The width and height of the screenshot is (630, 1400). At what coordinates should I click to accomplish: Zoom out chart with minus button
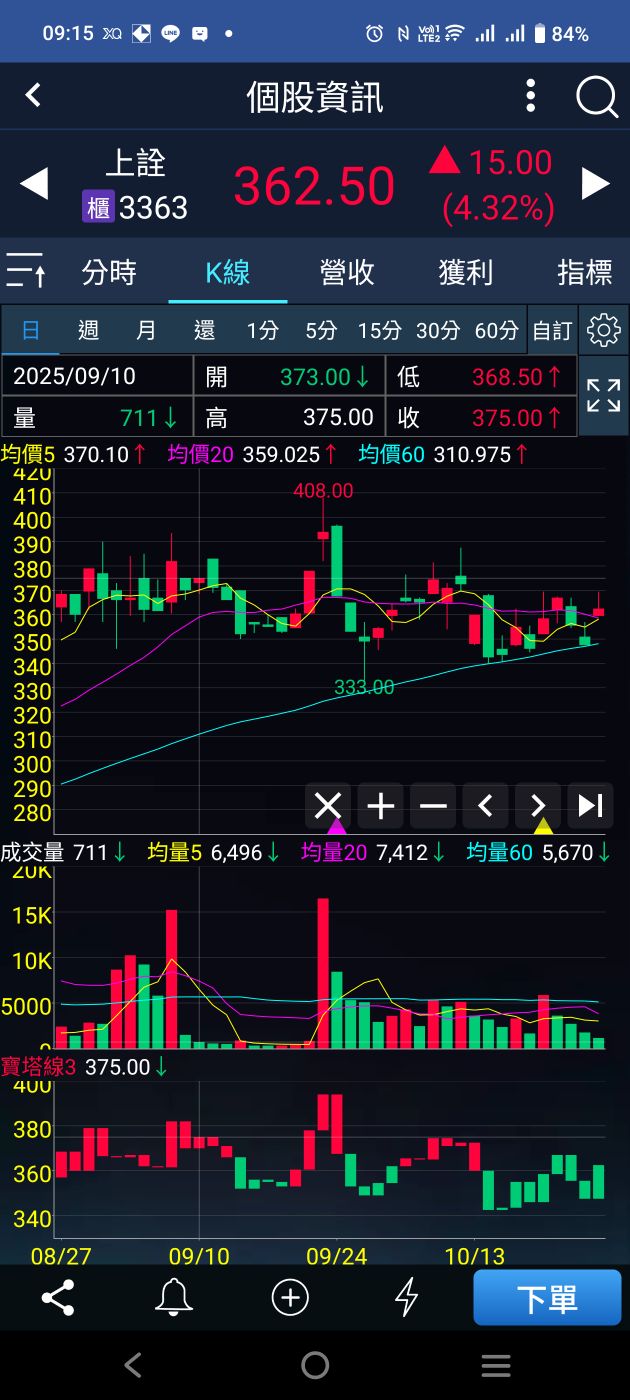pos(433,805)
